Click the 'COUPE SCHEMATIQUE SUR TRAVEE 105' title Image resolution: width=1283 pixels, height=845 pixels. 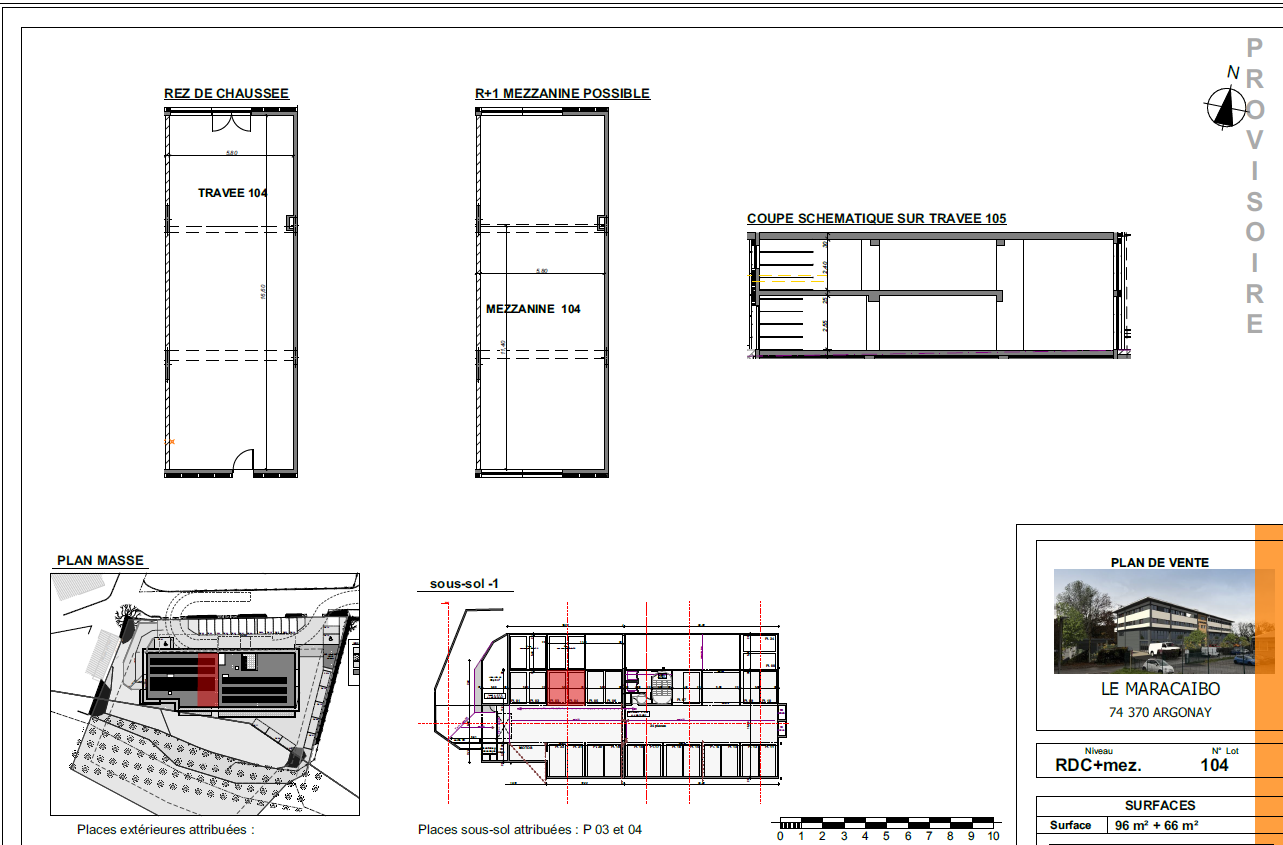[x=876, y=219]
